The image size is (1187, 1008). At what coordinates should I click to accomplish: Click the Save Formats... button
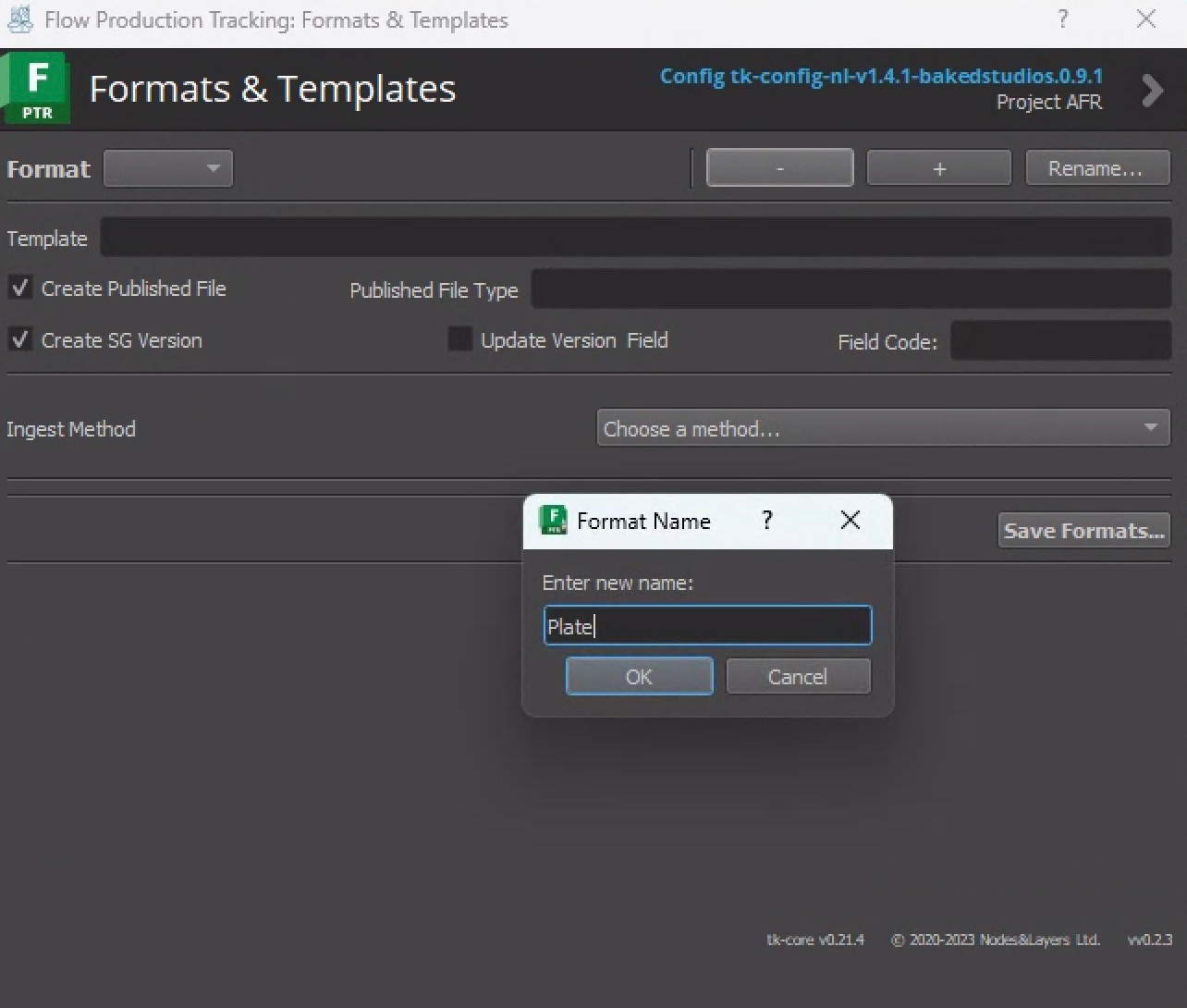pyautogui.click(x=1083, y=531)
